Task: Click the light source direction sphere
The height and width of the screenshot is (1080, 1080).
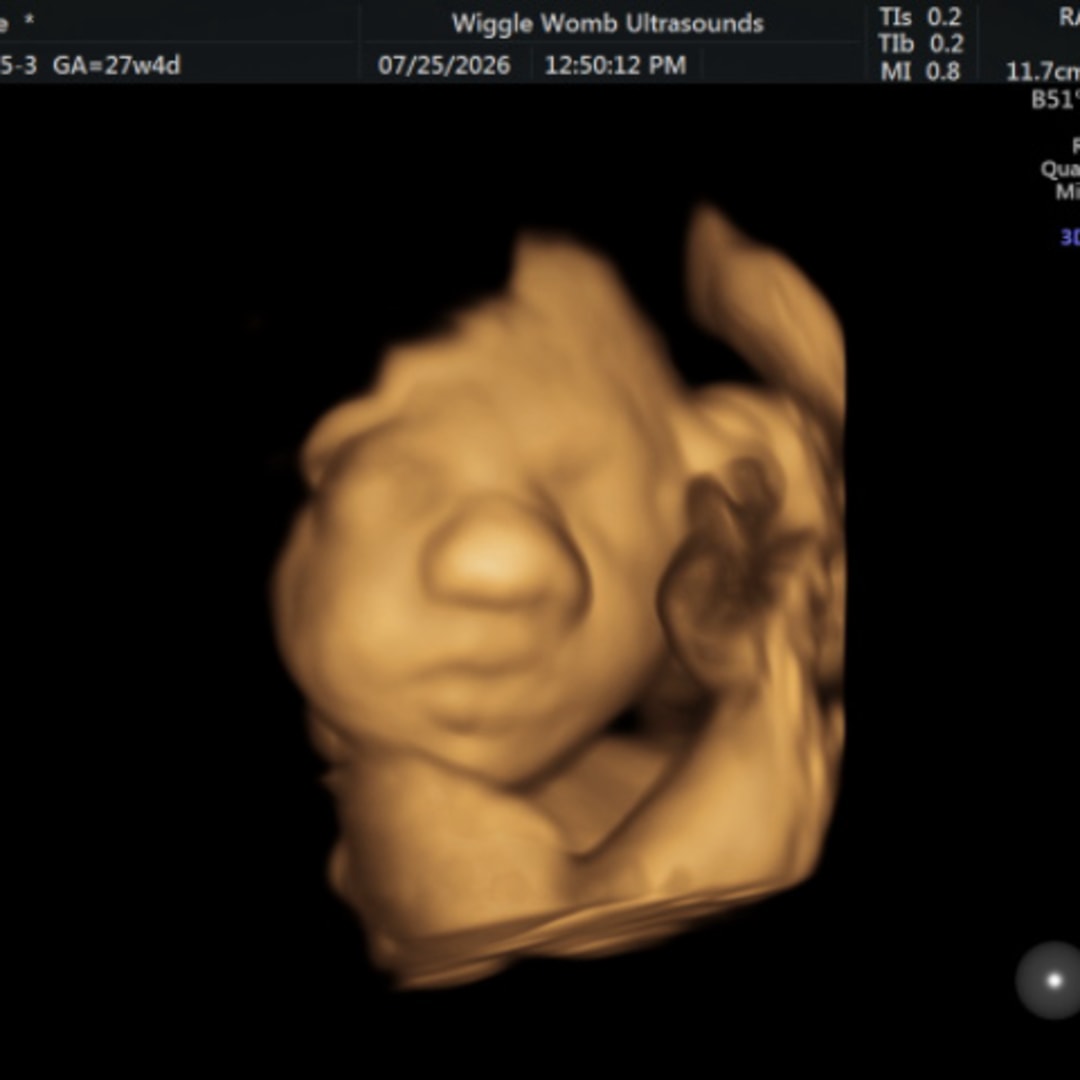Action: (x=1048, y=979)
